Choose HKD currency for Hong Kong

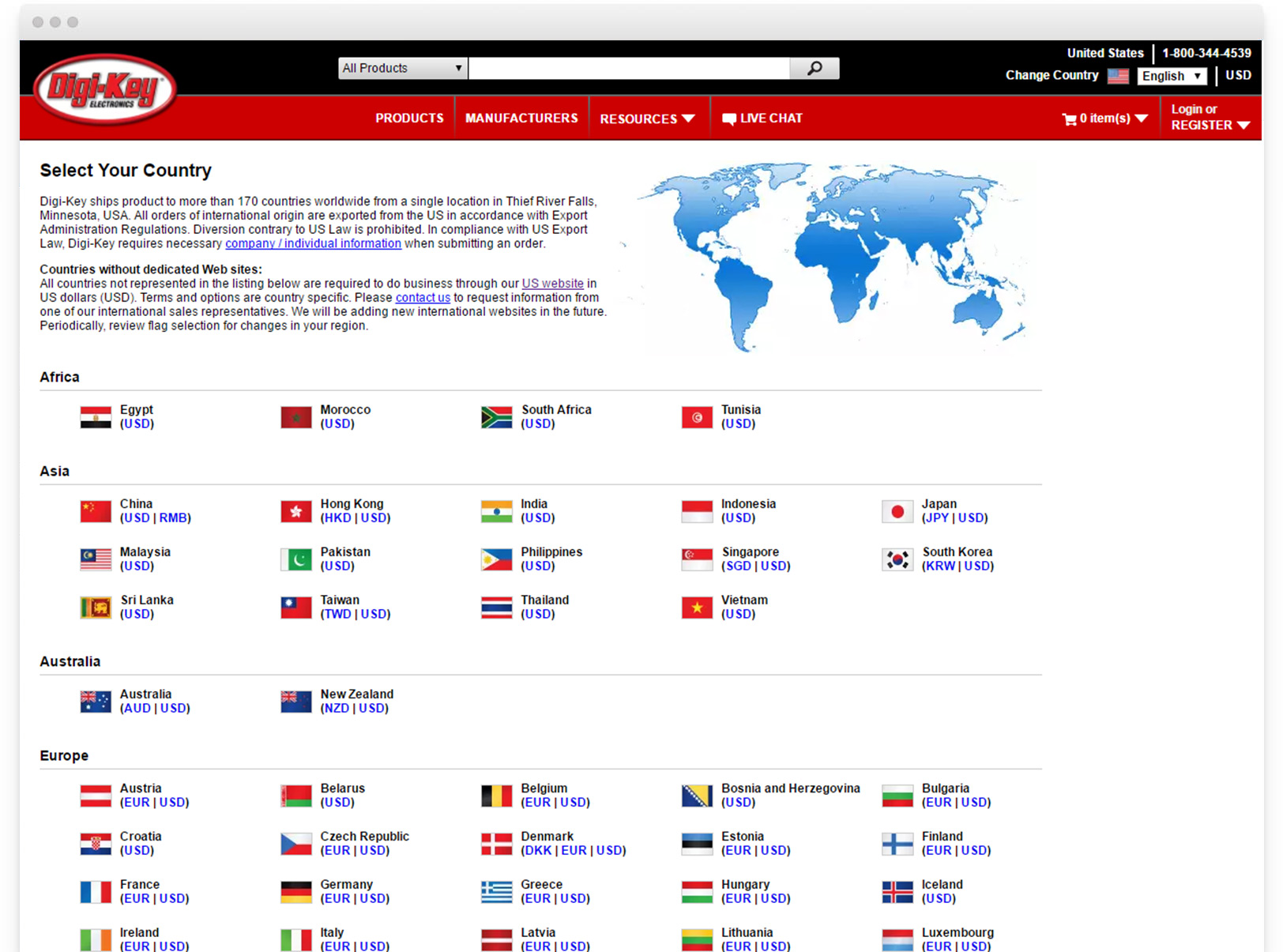[337, 518]
